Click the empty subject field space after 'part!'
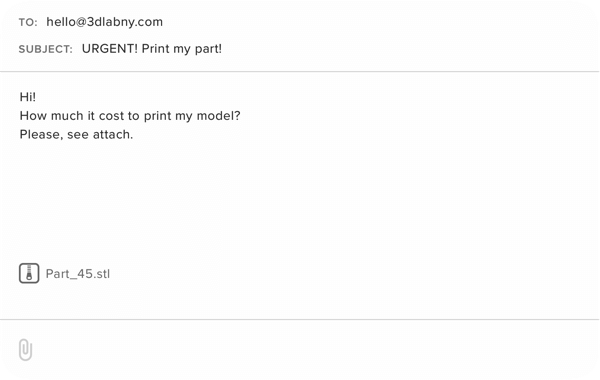 click(409, 49)
